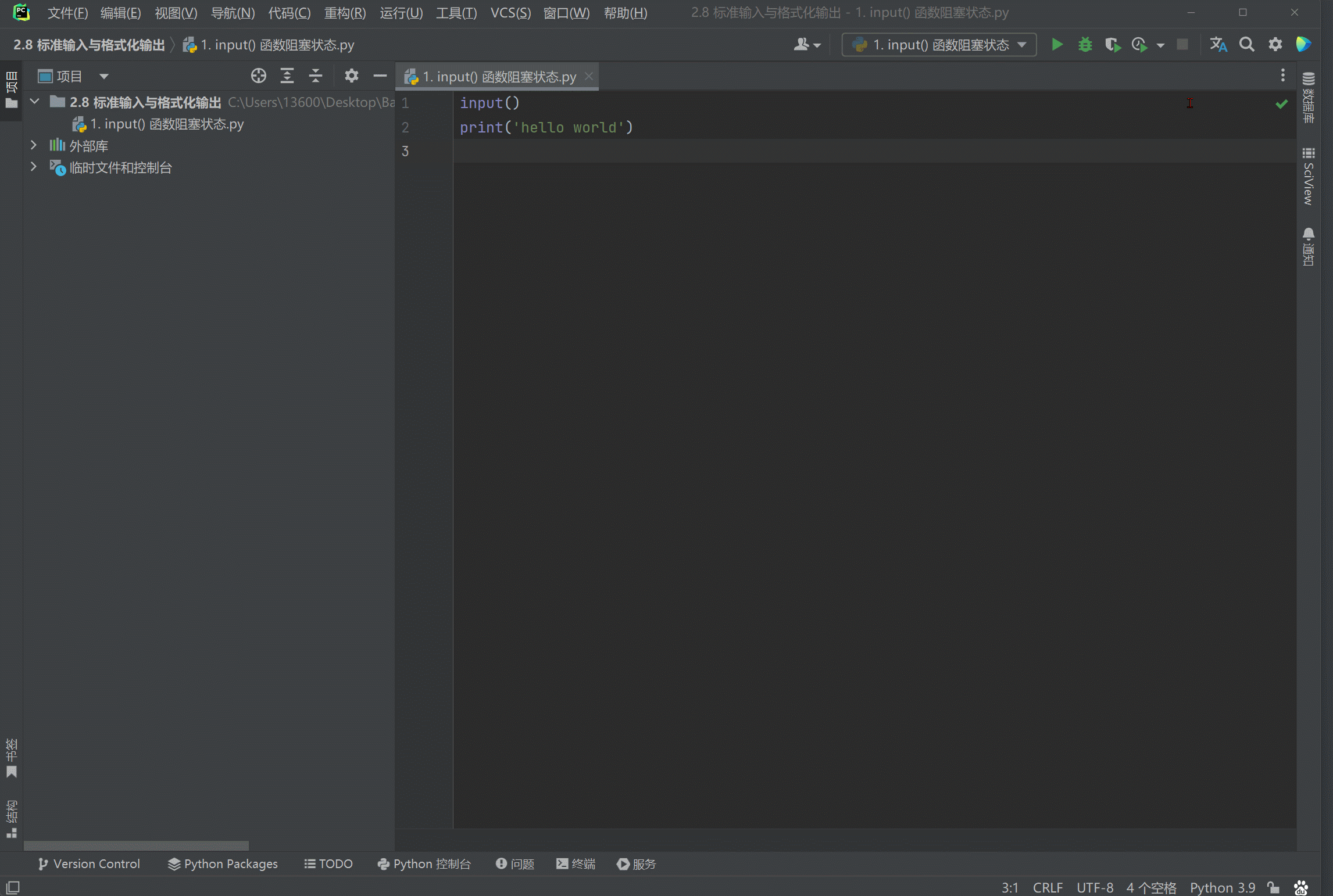1333x896 pixels.
Task: Click the Version Control button
Action: pyautogui.click(x=88, y=863)
